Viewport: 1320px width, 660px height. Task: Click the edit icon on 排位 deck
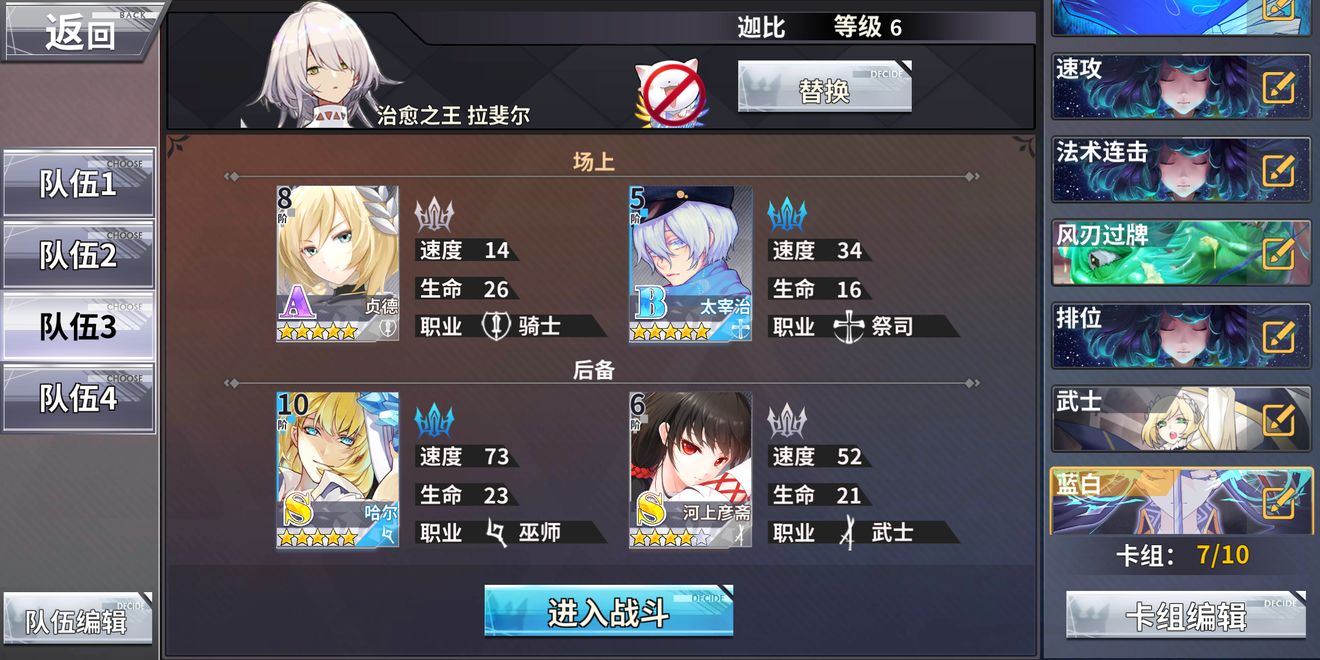tap(1279, 336)
